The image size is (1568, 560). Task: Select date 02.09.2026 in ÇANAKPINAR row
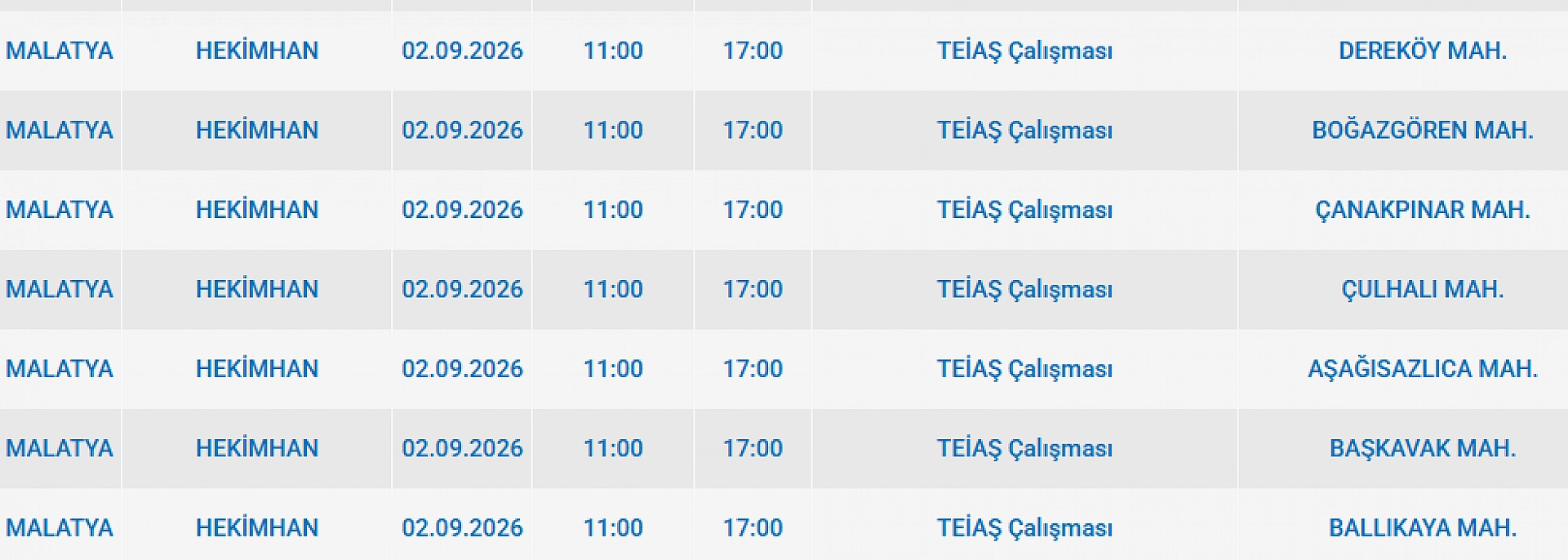click(462, 210)
